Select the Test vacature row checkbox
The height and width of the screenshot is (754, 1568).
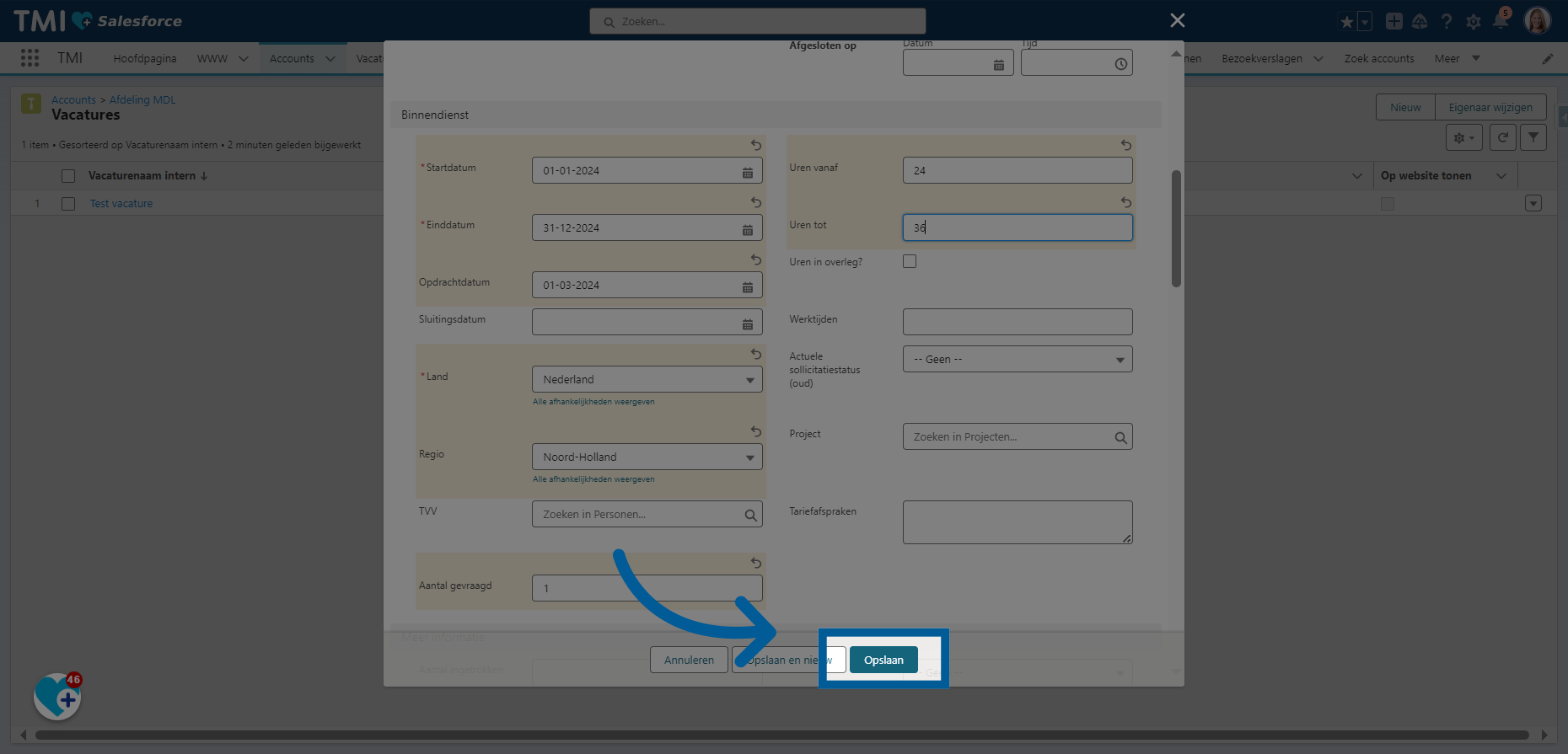[x=68, y=204]
